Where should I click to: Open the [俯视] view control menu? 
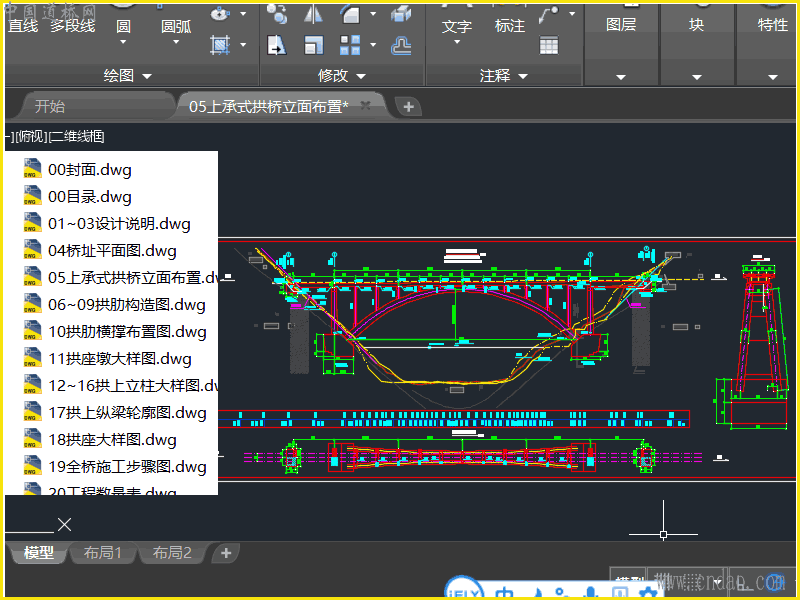point(31,136)
